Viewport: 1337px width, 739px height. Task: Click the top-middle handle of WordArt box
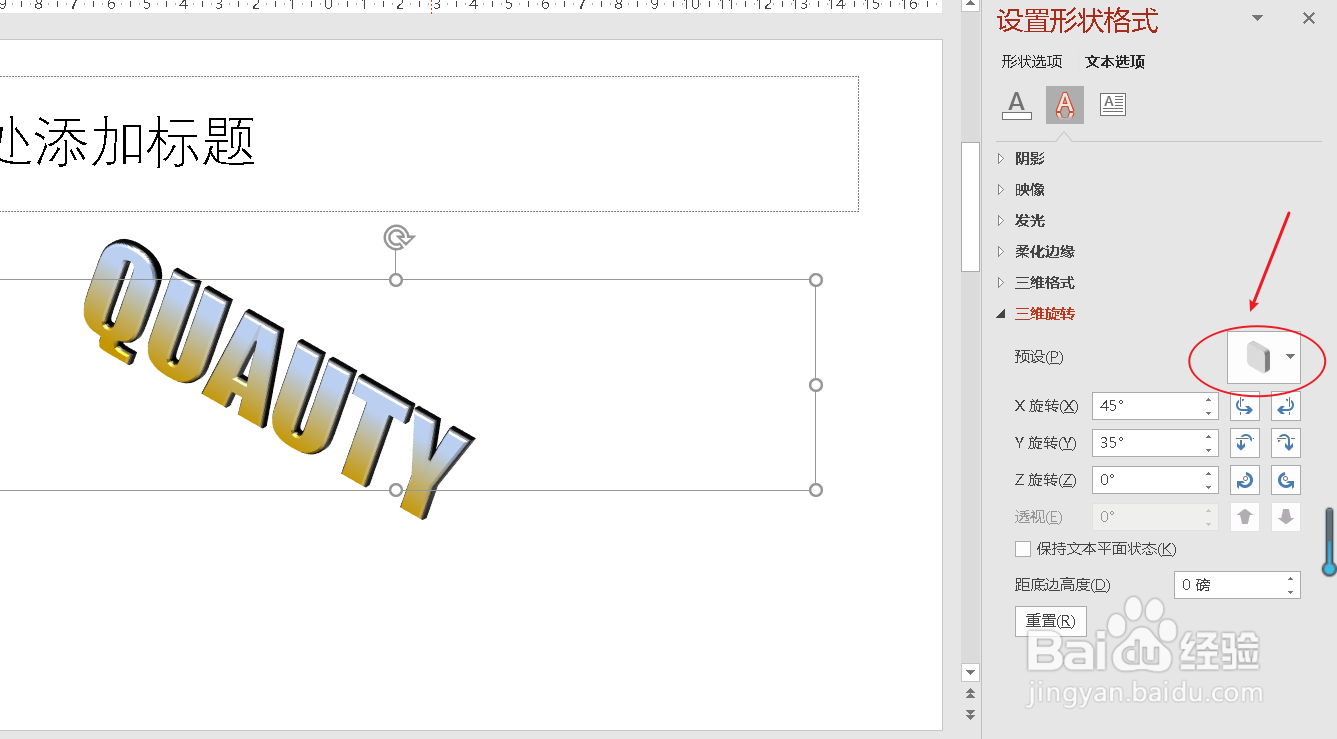pyautogui.click(x=396, y=280)
